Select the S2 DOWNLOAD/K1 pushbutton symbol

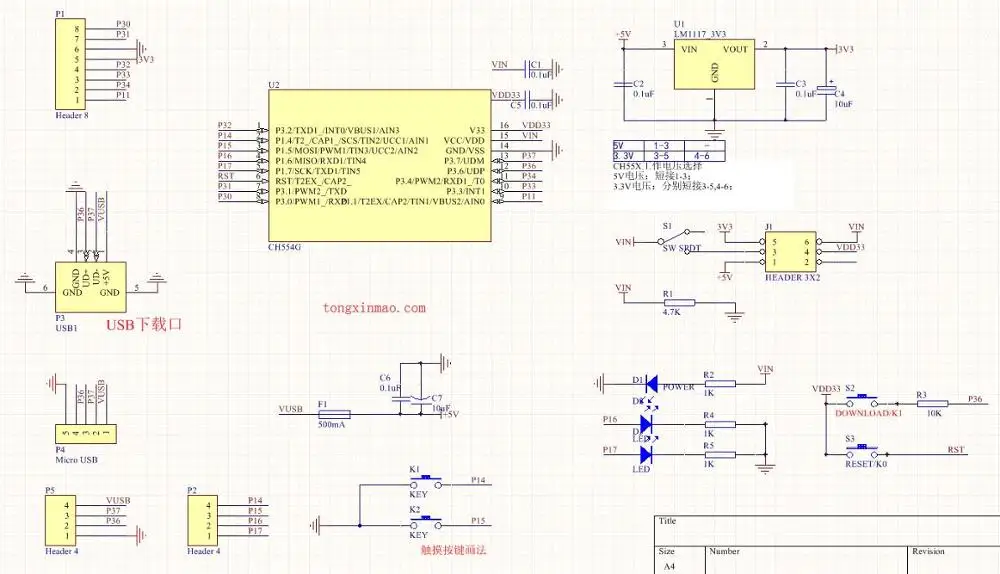(x=862, y=402)
